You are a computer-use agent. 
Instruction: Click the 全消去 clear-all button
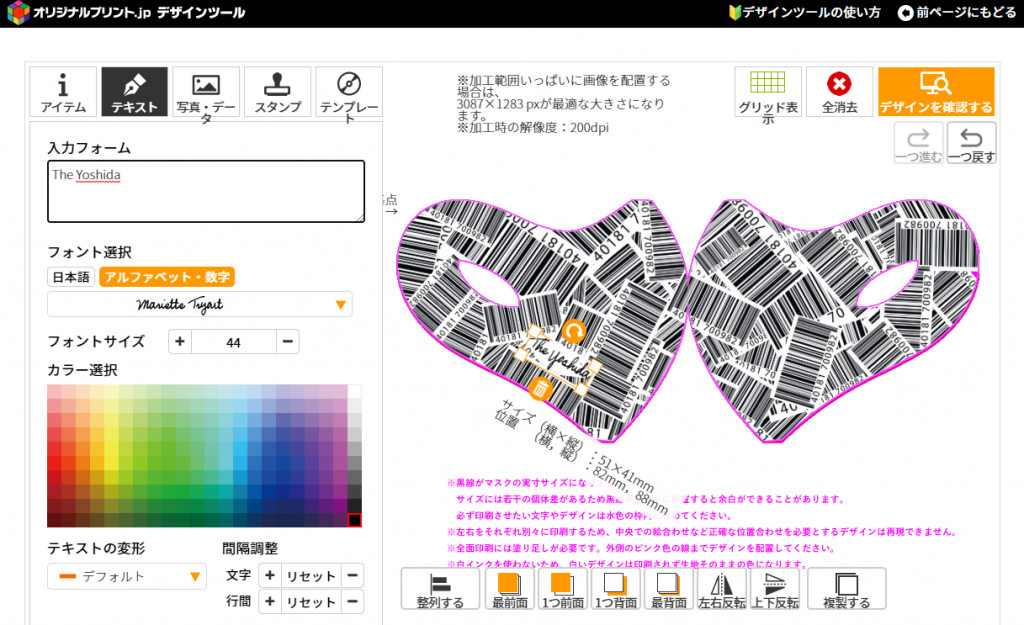[839, 91]
